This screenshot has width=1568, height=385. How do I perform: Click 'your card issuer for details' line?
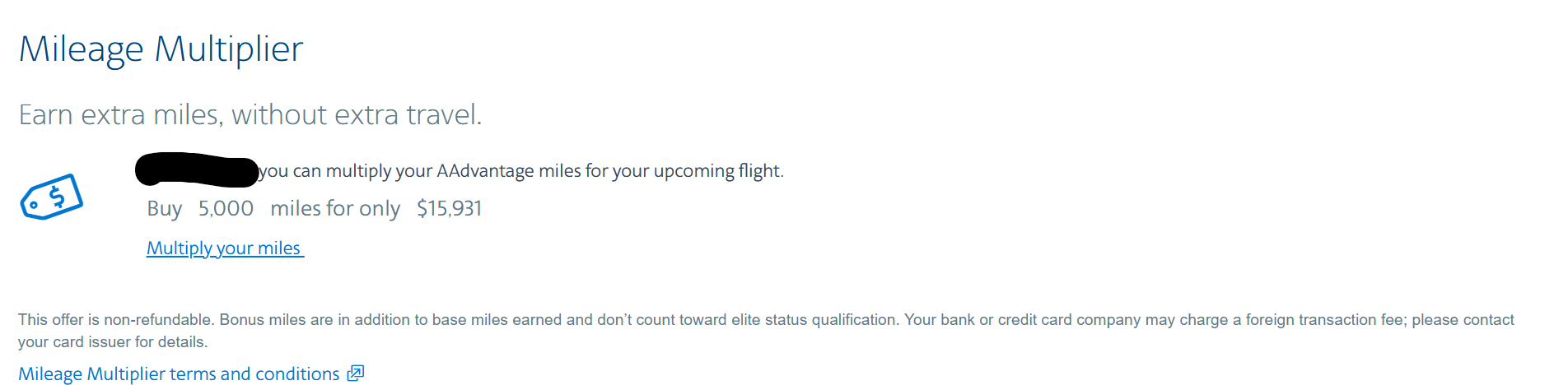click(113, 342)
